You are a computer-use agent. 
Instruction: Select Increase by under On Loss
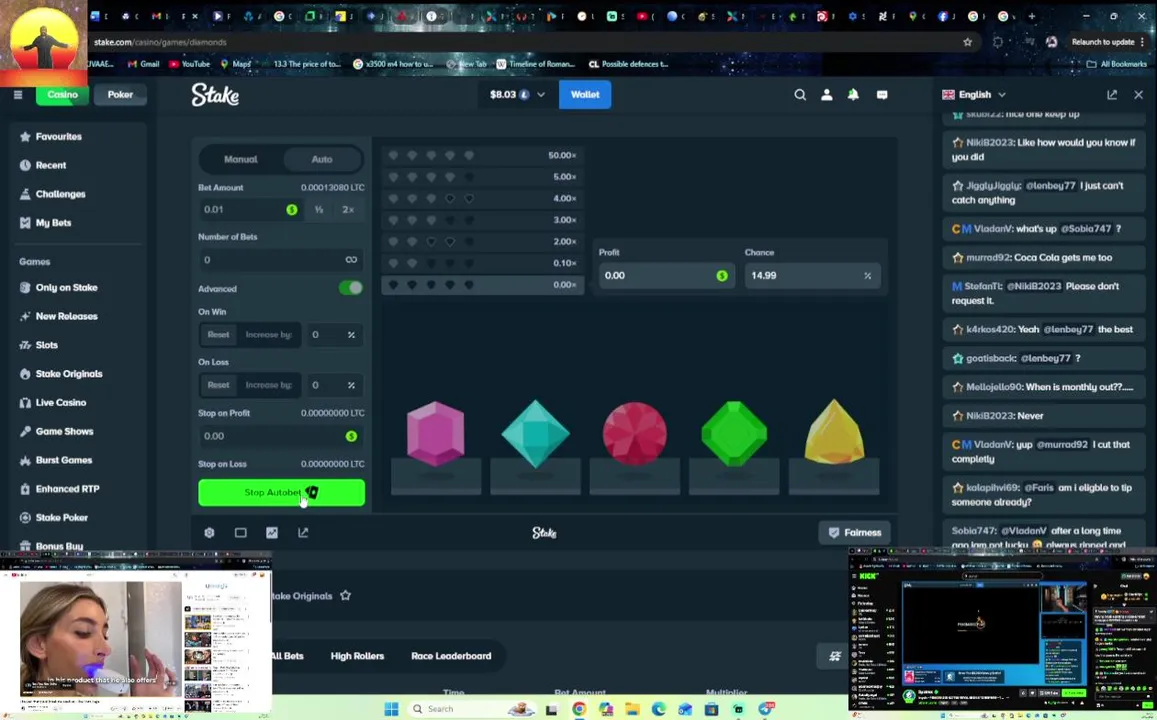point(269,385)
